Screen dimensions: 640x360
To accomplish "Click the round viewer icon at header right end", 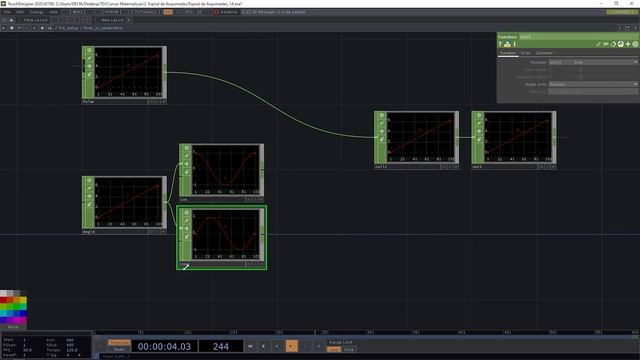I will [635, 44].
